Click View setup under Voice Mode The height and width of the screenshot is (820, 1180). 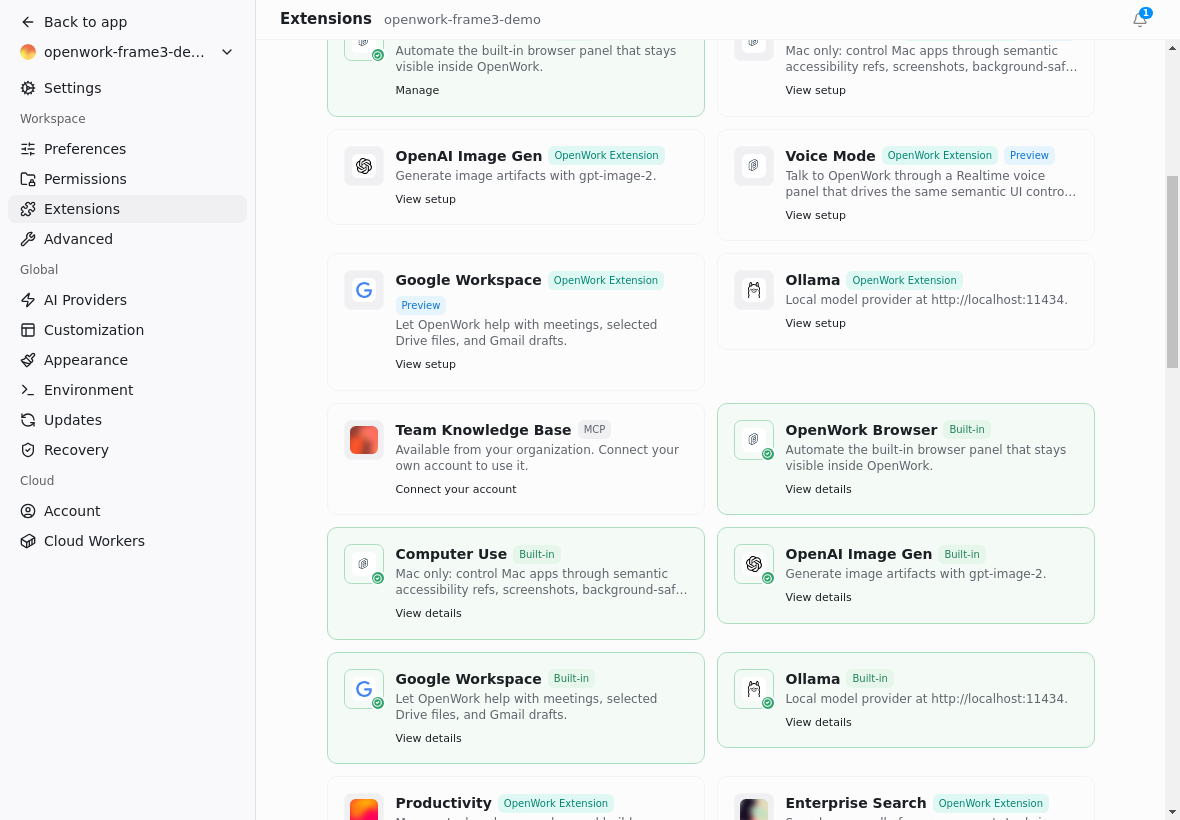[x=815, y=215]
